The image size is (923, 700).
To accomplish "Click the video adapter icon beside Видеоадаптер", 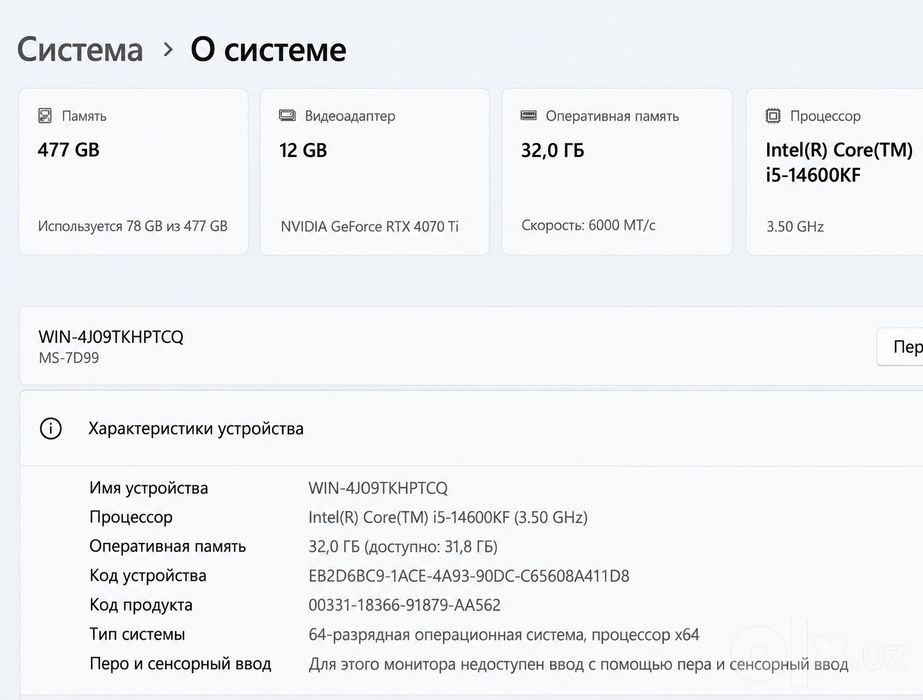I will tap(287, 115).
